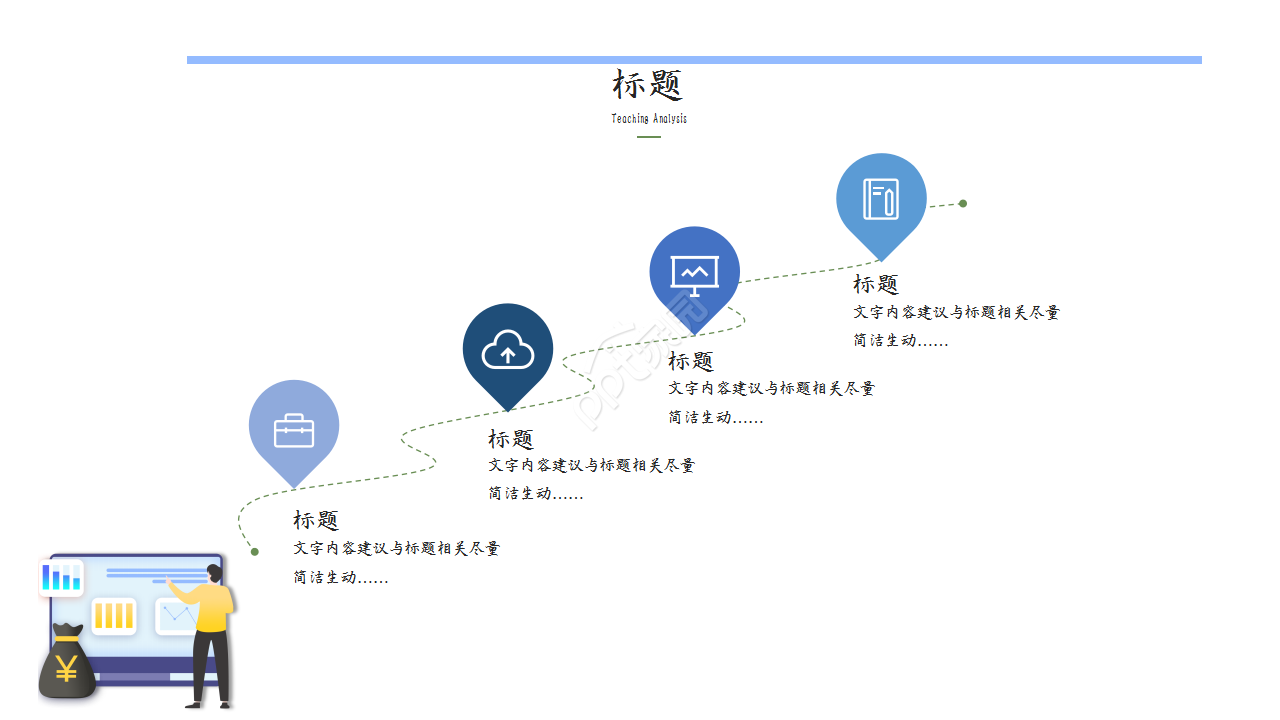Click the 文字内容建议 line under the briefcase heading

click(x=396, y=549)
